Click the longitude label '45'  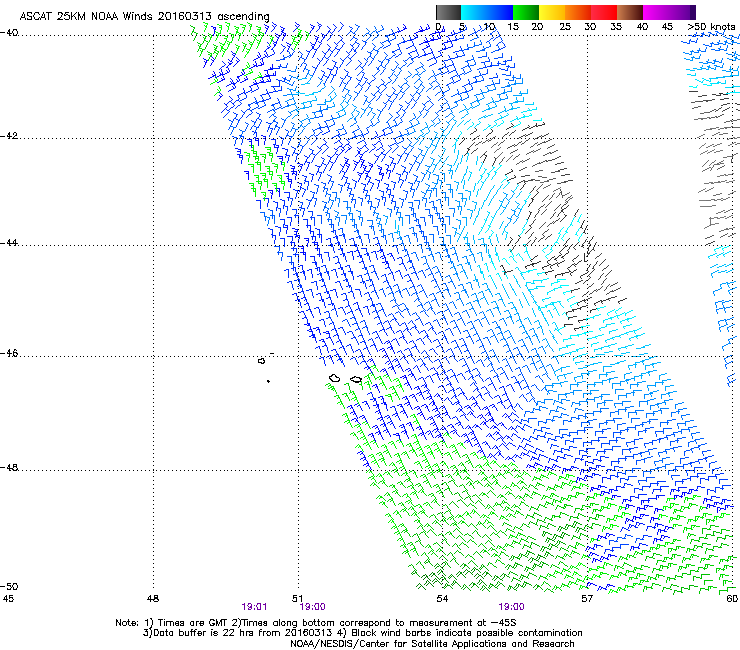click(x=8, y=599)
